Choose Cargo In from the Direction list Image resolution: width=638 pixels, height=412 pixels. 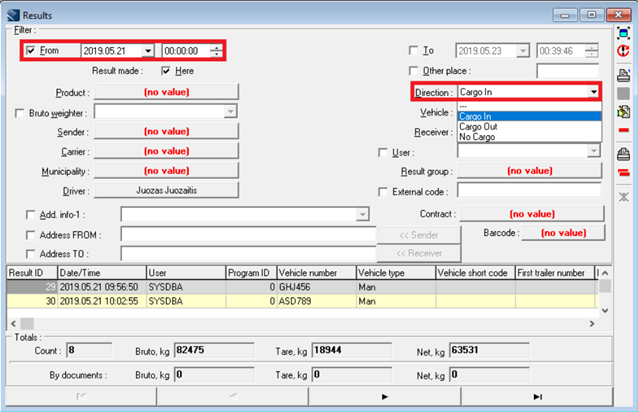tap(529, 116)
